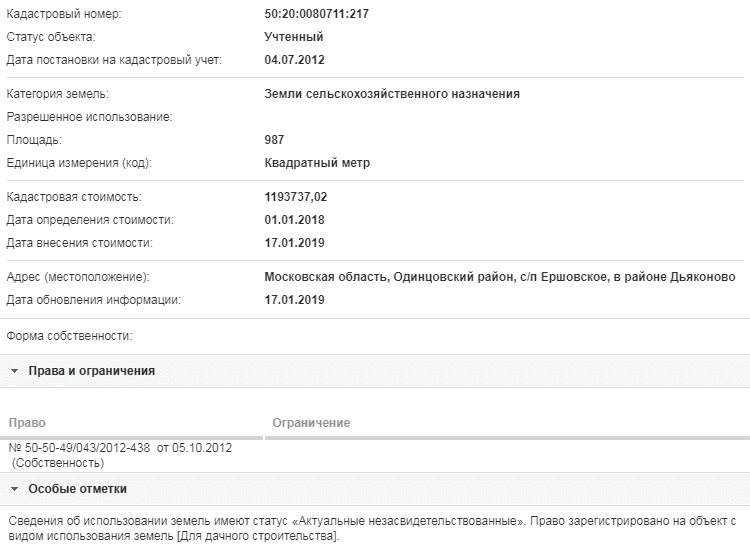Click the value determination date 01.01.2018
The height and width of the screenshot is (552, 750).
[x=294, y=220]
